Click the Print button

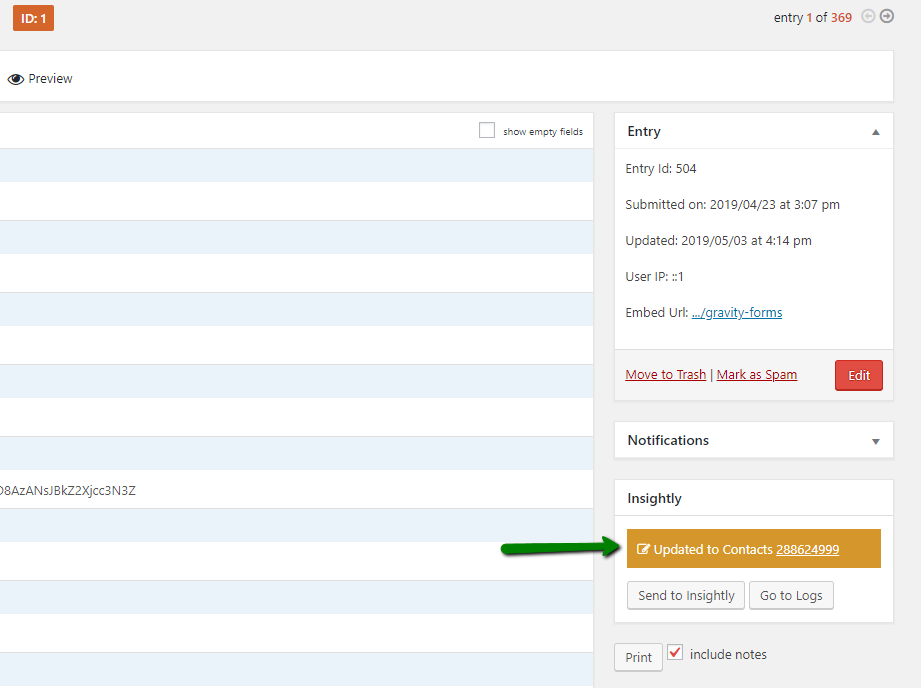tap(638, 657)
